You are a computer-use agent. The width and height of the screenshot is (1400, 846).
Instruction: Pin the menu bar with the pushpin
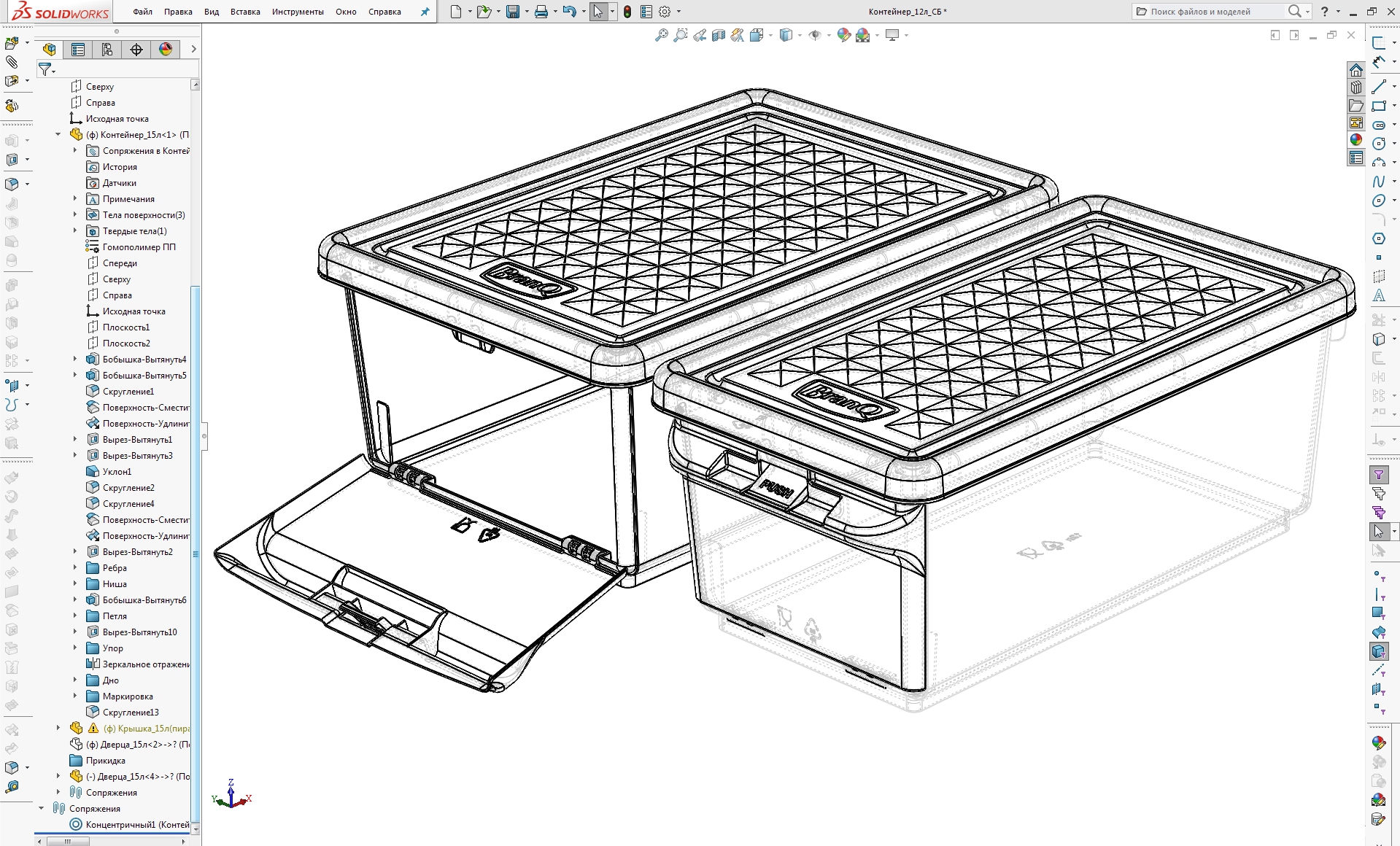click(x=425, y=12)
